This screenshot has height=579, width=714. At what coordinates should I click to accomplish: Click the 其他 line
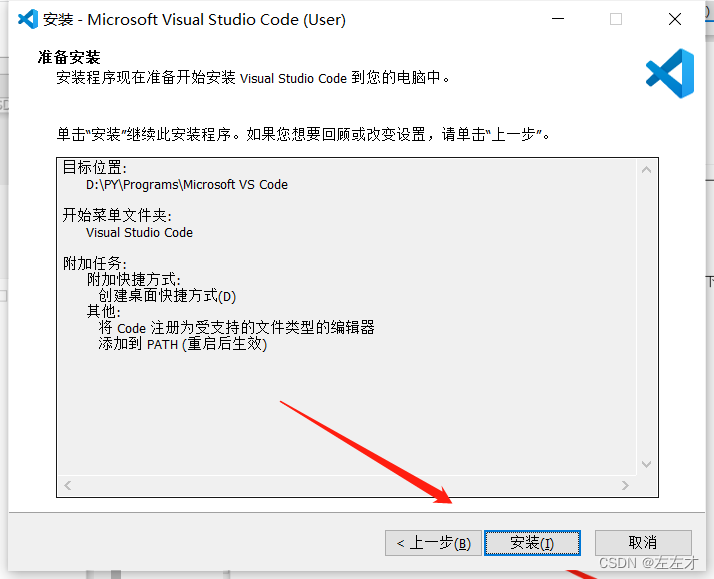[x=103, y=311]
